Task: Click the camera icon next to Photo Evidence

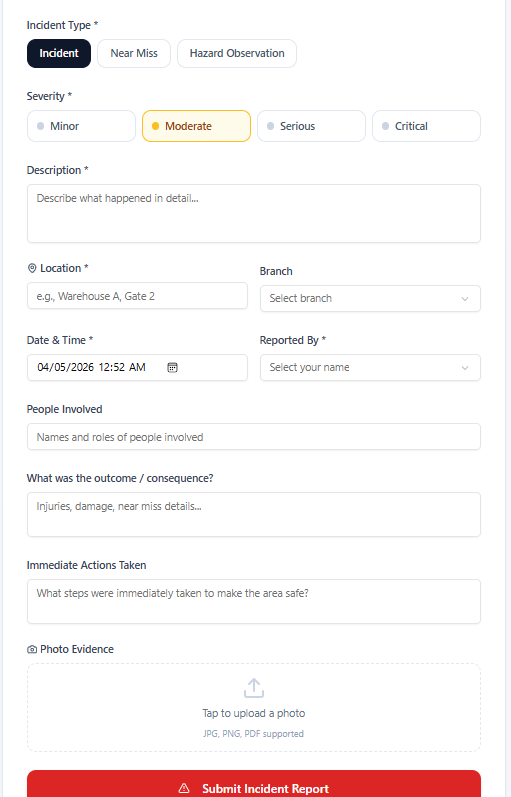Action: coord(32,650)
